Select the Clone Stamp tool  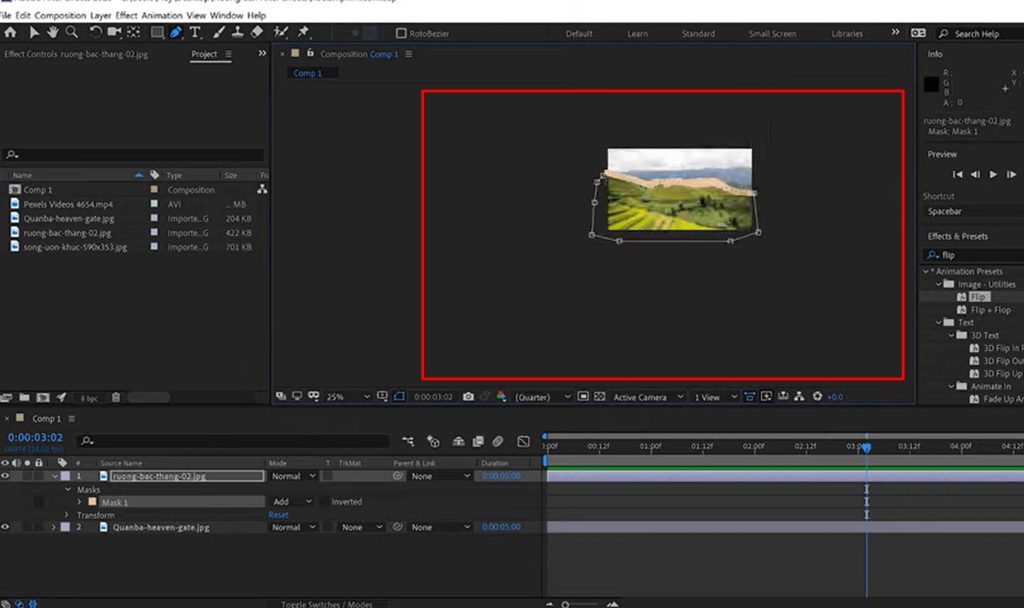point(237,33)
